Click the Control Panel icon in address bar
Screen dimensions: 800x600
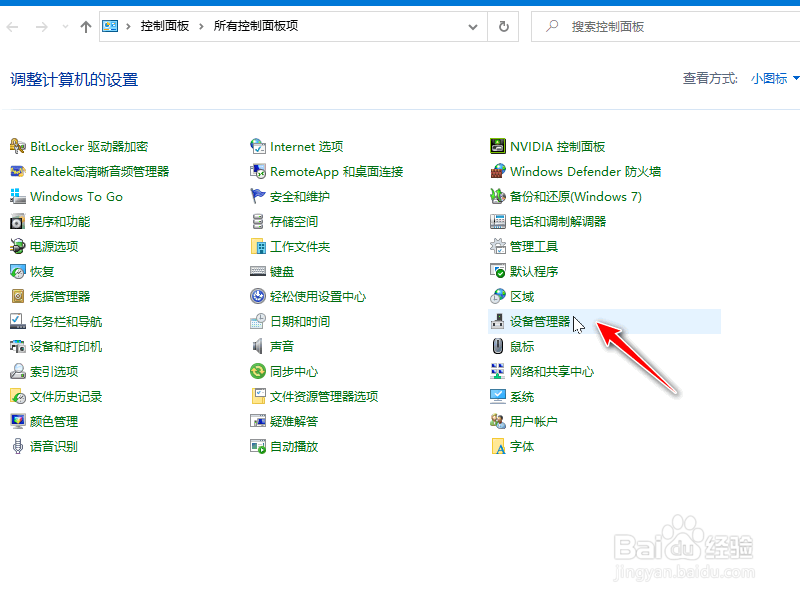[x=110, y=26]
